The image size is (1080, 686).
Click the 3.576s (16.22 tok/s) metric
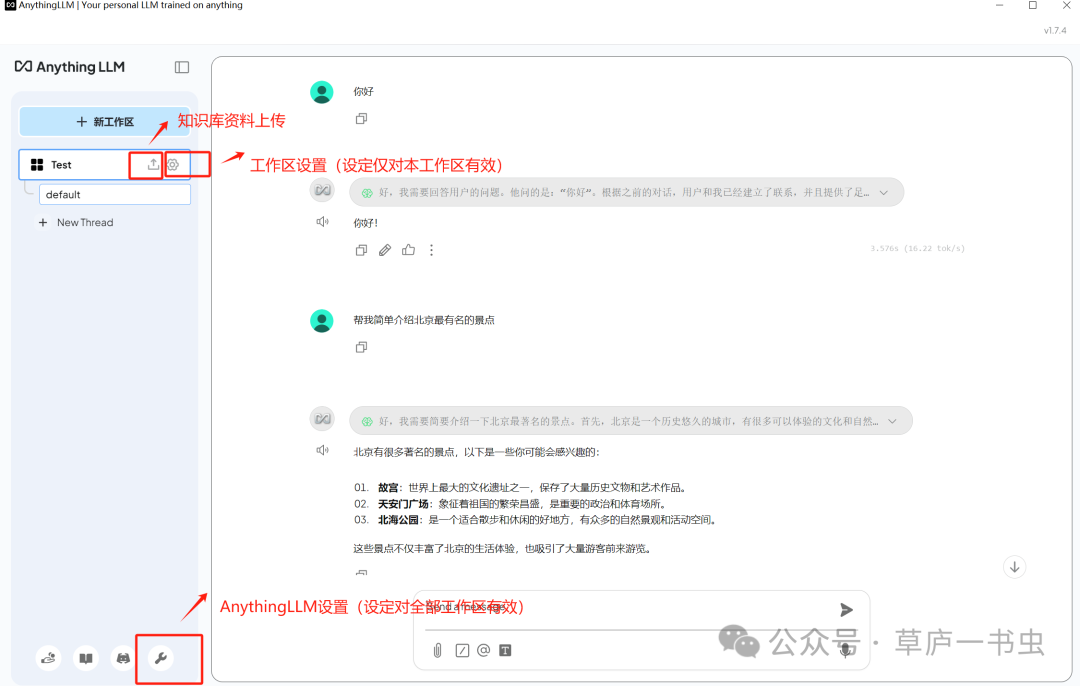click(x=917, y=249)
